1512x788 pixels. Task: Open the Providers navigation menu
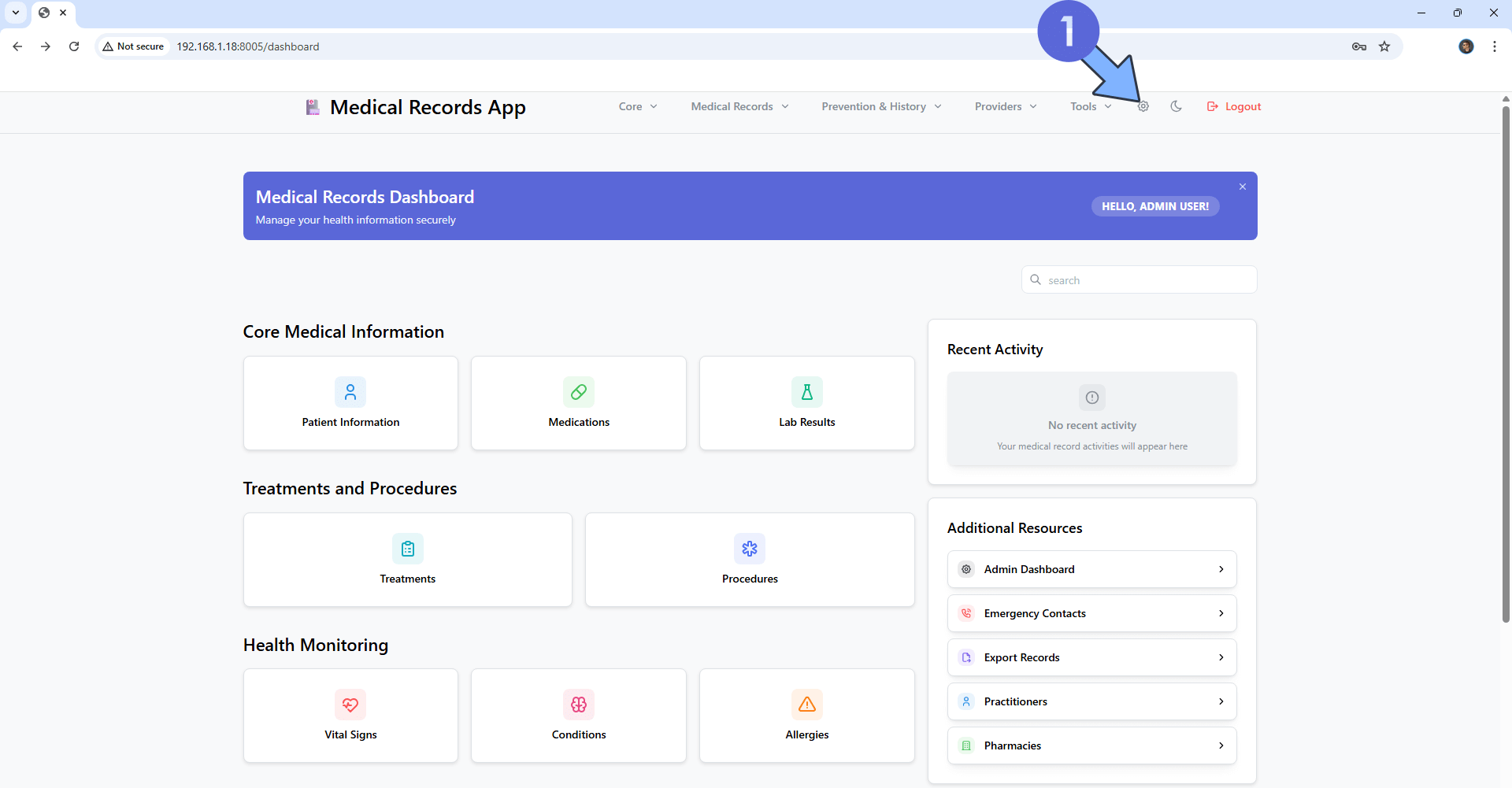[1006, 106]
